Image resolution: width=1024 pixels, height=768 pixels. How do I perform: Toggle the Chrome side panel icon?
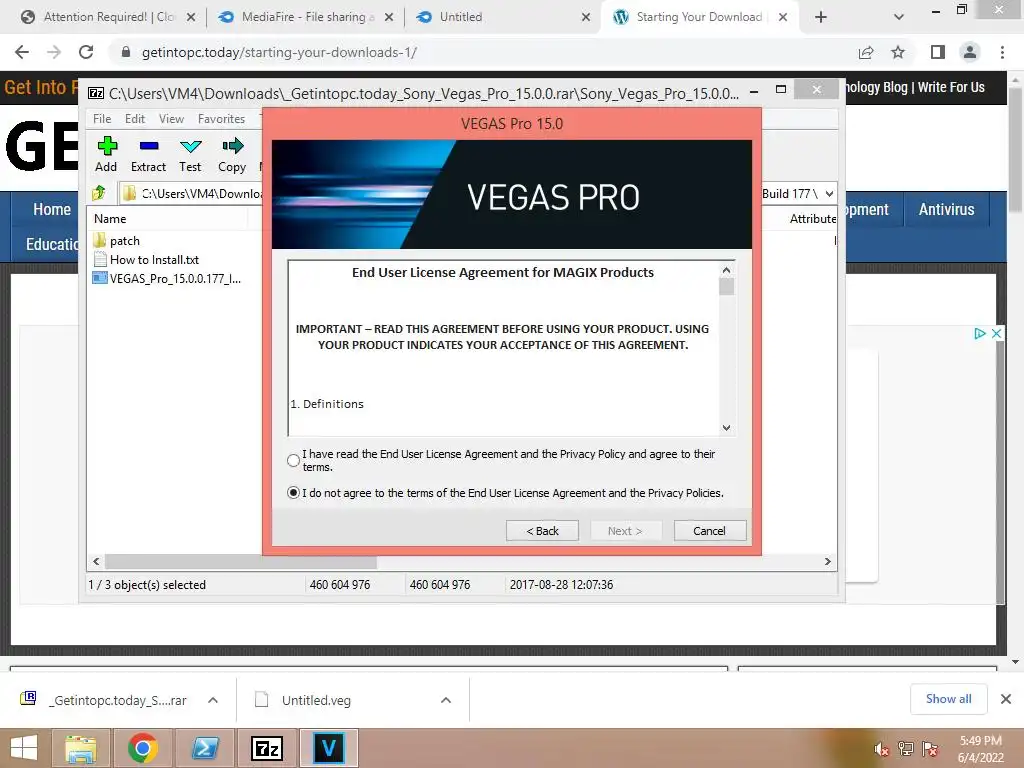click(938, 52)
